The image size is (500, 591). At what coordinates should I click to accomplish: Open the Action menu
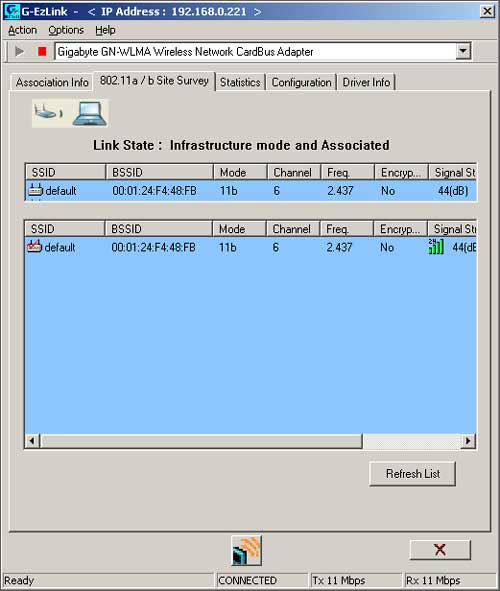pos(23,30)
